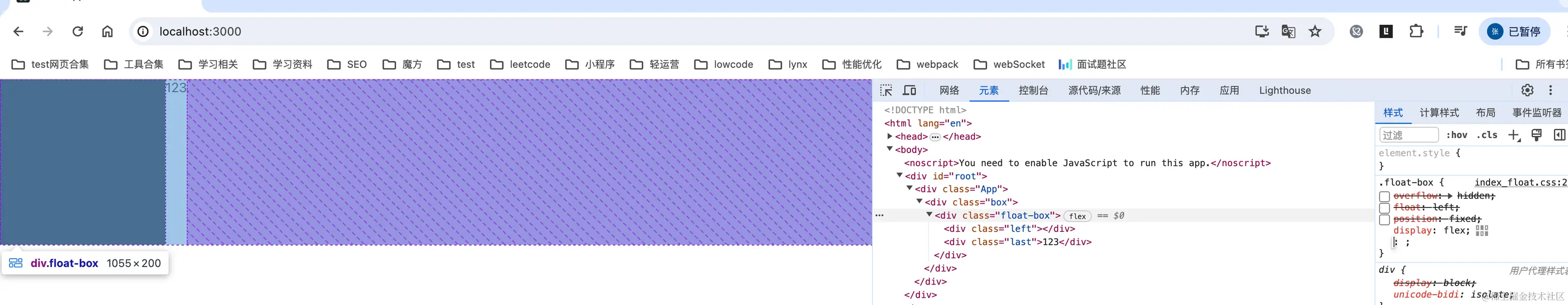Open the bookmark folder labeled test
This screenshot has width=1568, height=305.
(456, 64)
